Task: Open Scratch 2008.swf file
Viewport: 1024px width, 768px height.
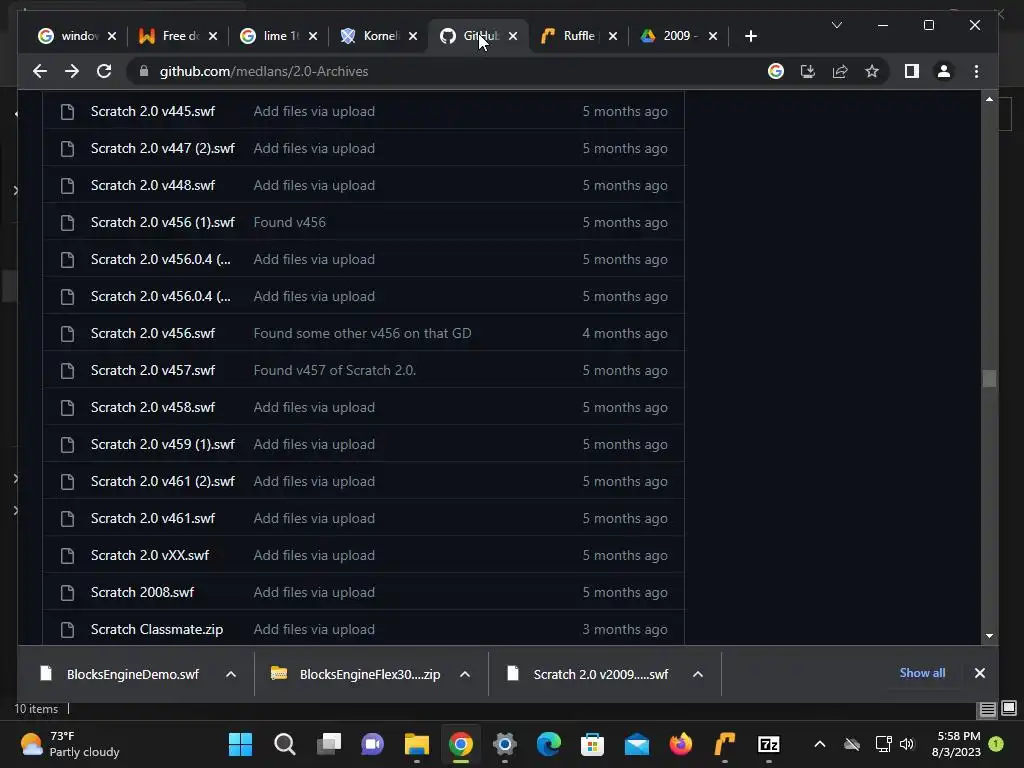Action: point(142,592)
